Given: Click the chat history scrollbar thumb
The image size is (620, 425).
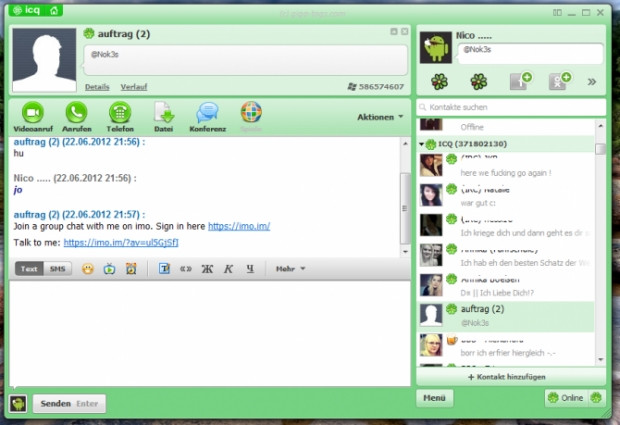Looking at the screenshot, I should coord(405,208).
